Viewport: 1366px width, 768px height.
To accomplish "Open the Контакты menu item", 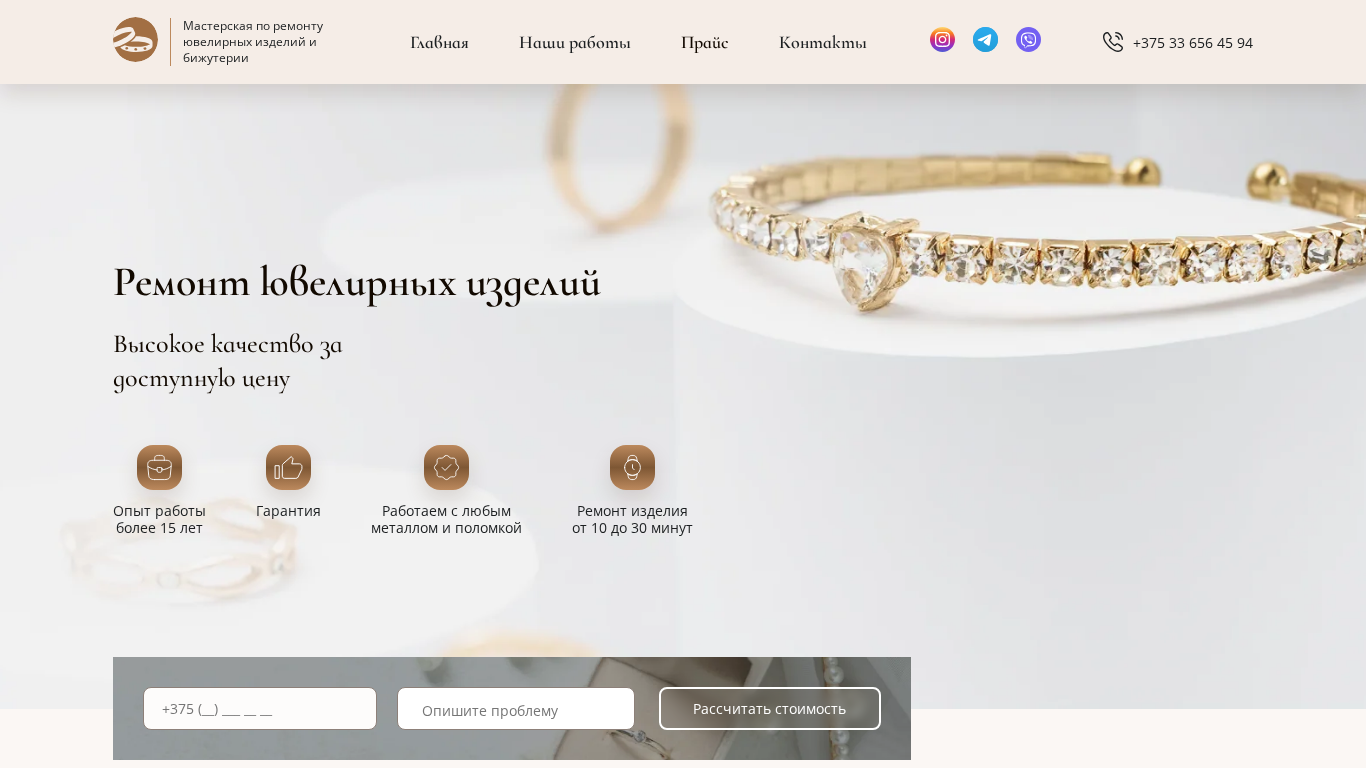I will (822, 42).
